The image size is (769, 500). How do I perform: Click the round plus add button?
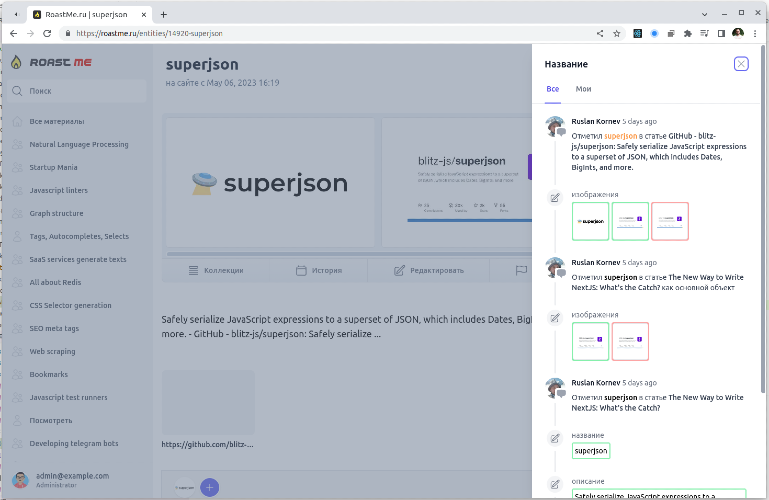click(x=209, y=487)
